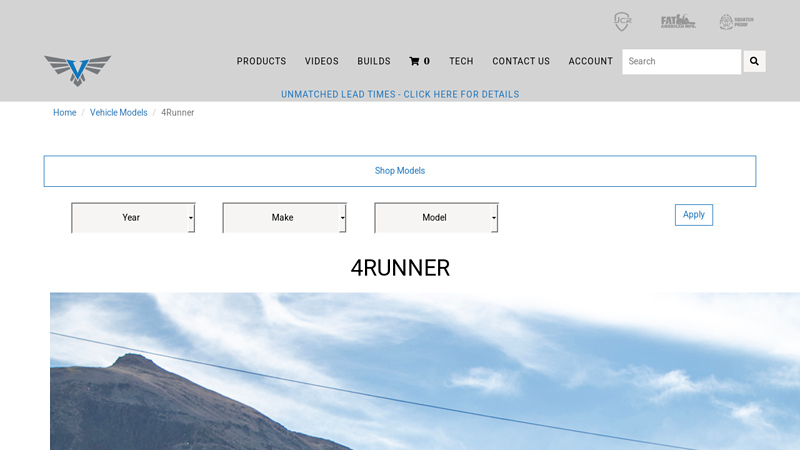The height and width of the screenshot is (450, 800).
Task: Click inside the Search input field
Action: tap(681, 61)
